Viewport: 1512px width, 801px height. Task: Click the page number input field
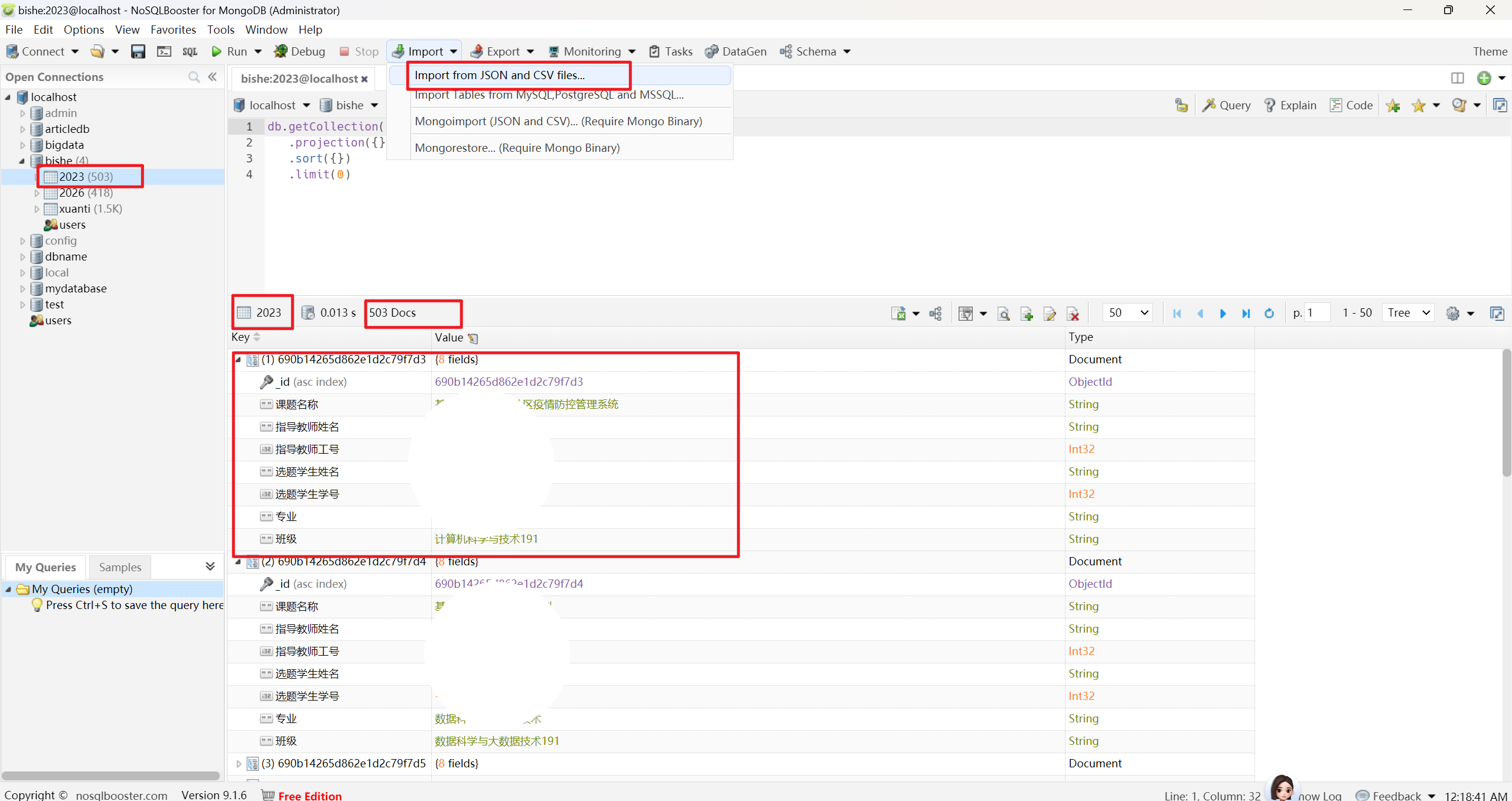1317,312
